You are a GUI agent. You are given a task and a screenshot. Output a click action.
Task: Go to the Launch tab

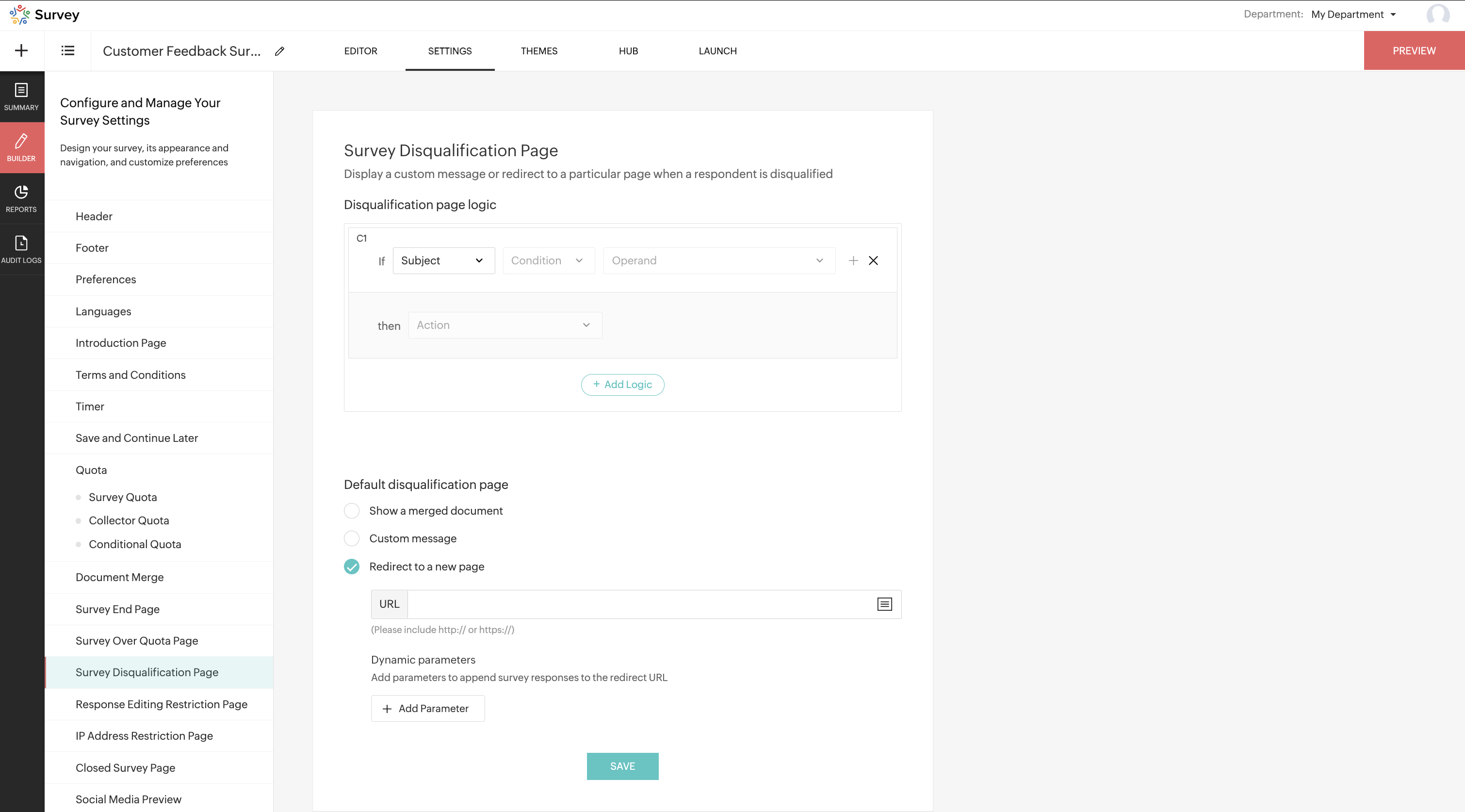pyautogui.click(x=717, y=50)
